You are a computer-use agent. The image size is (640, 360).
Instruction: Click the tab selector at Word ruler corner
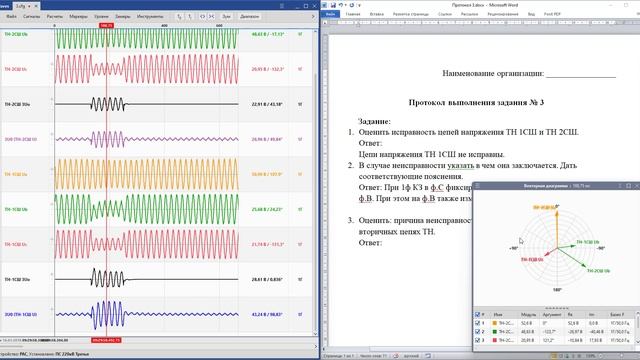[325, 23]
